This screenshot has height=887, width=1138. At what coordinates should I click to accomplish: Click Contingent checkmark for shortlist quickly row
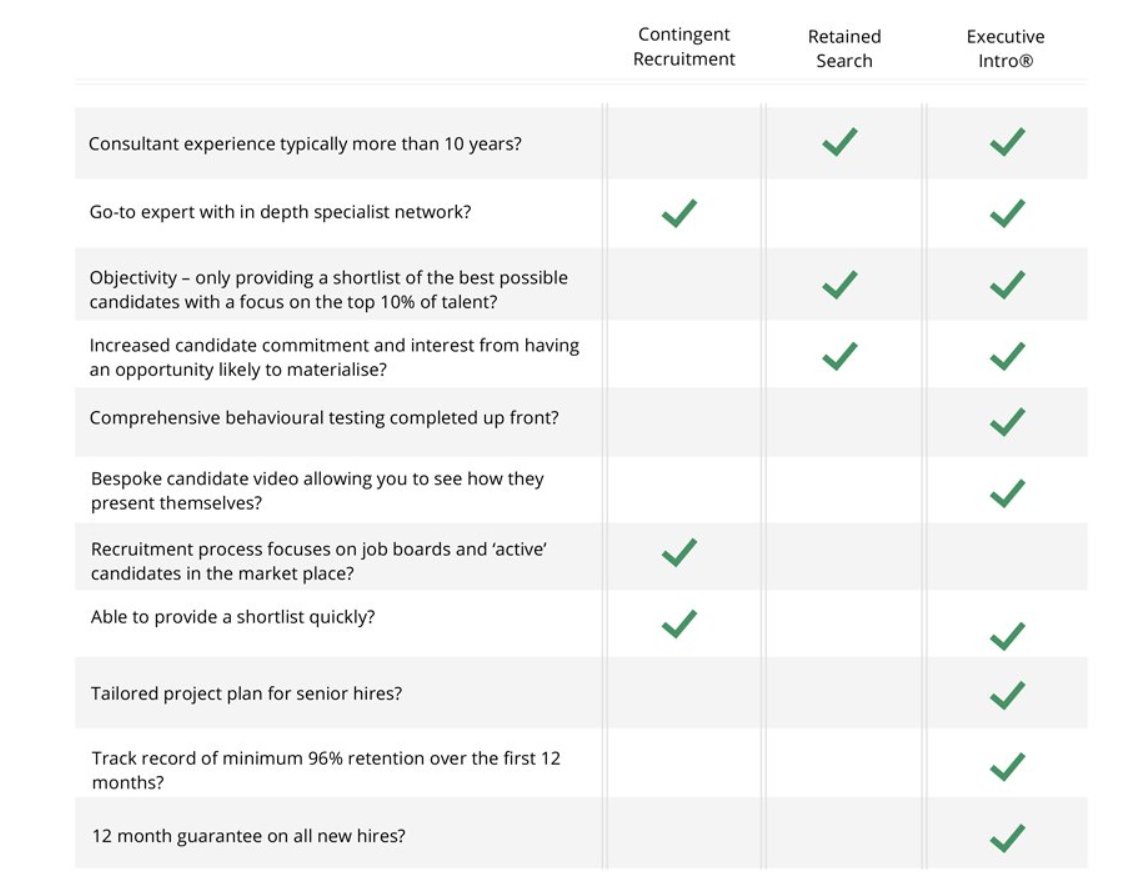coord(679,624)
